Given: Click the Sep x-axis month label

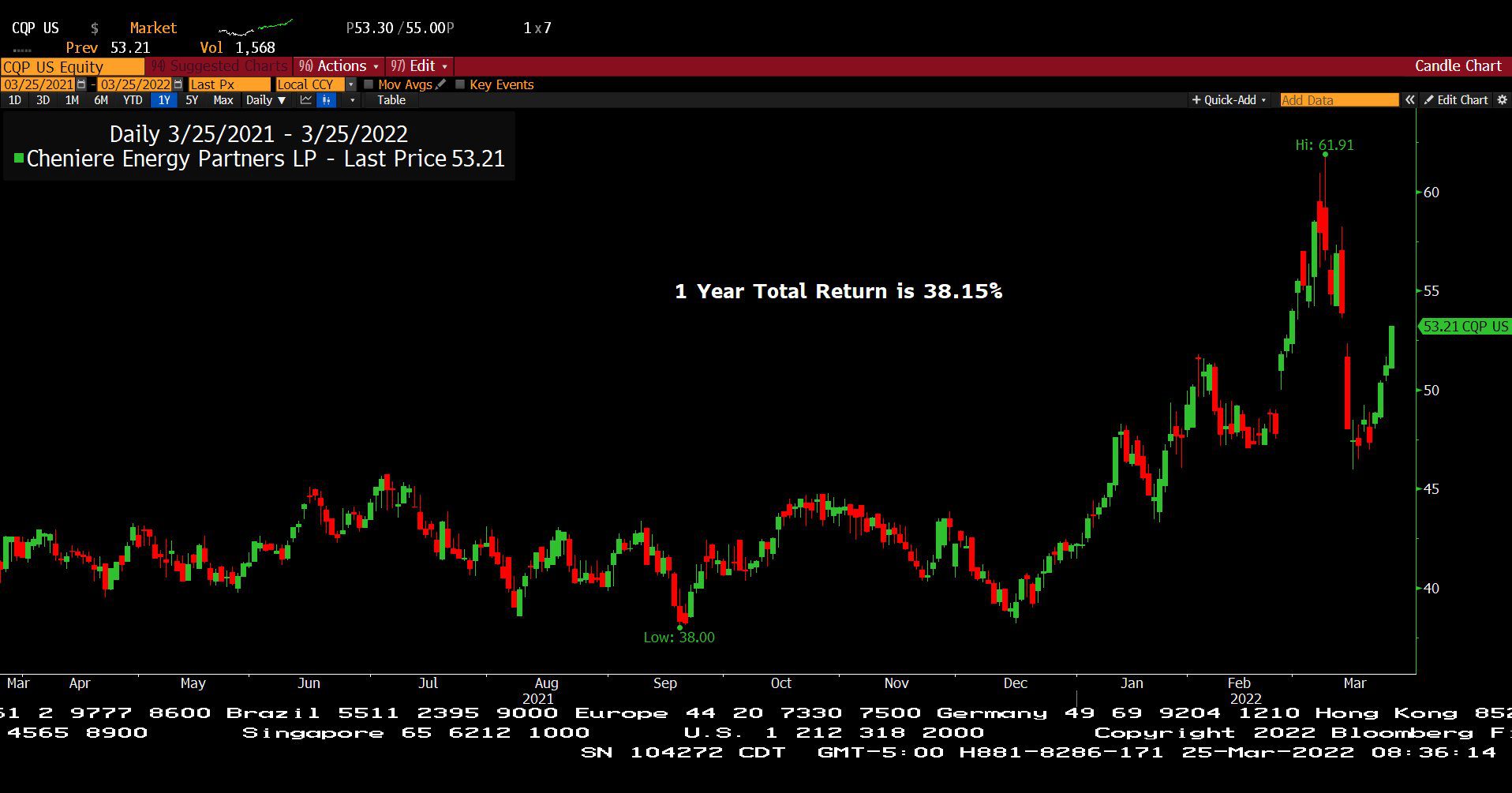Looking at the screenshot, I should 665,683.
